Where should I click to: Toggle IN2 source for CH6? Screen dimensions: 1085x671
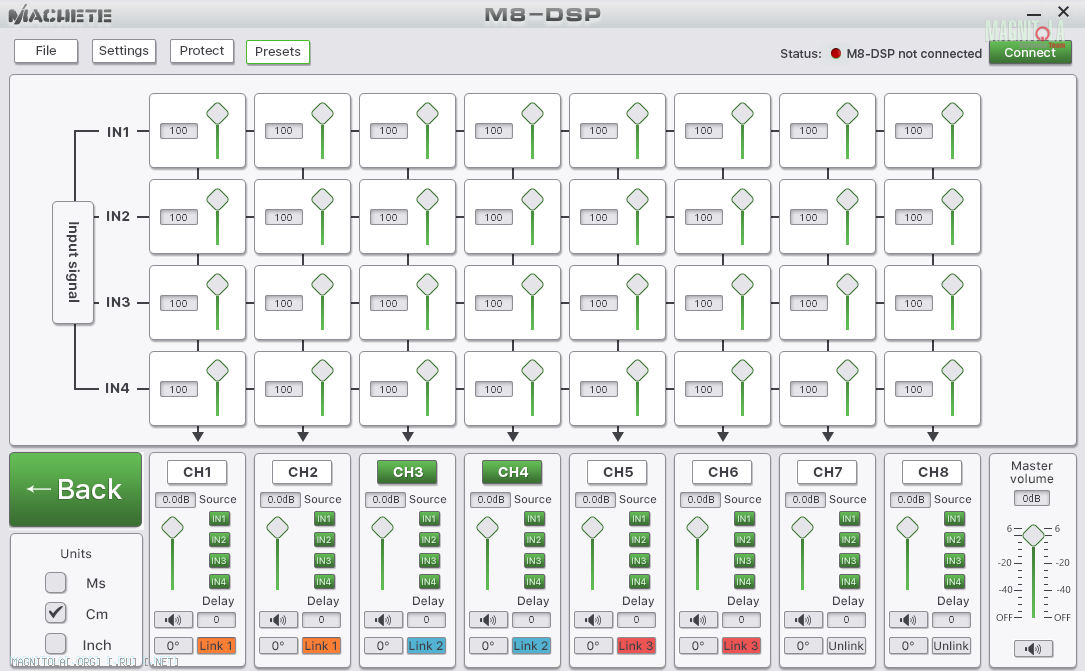[744, 540]
